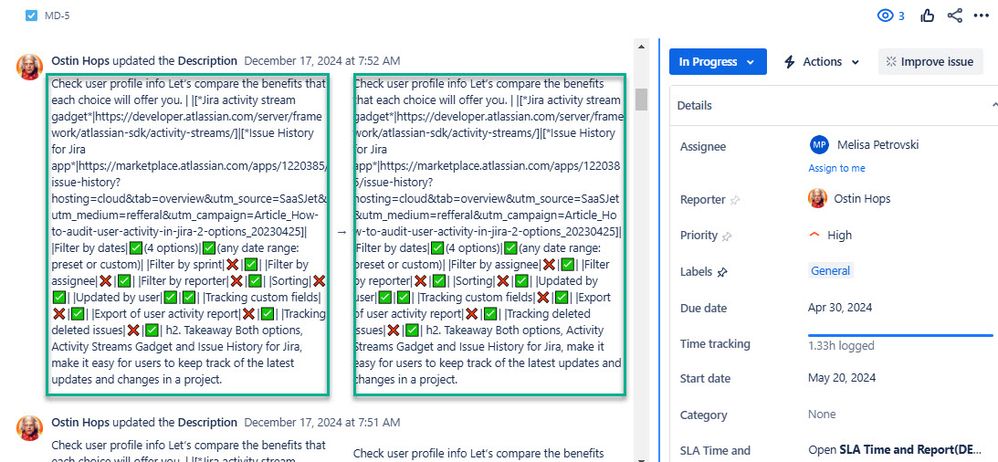Click the pin icon next to Priority
998x462 pixels.
coord(726,237)
